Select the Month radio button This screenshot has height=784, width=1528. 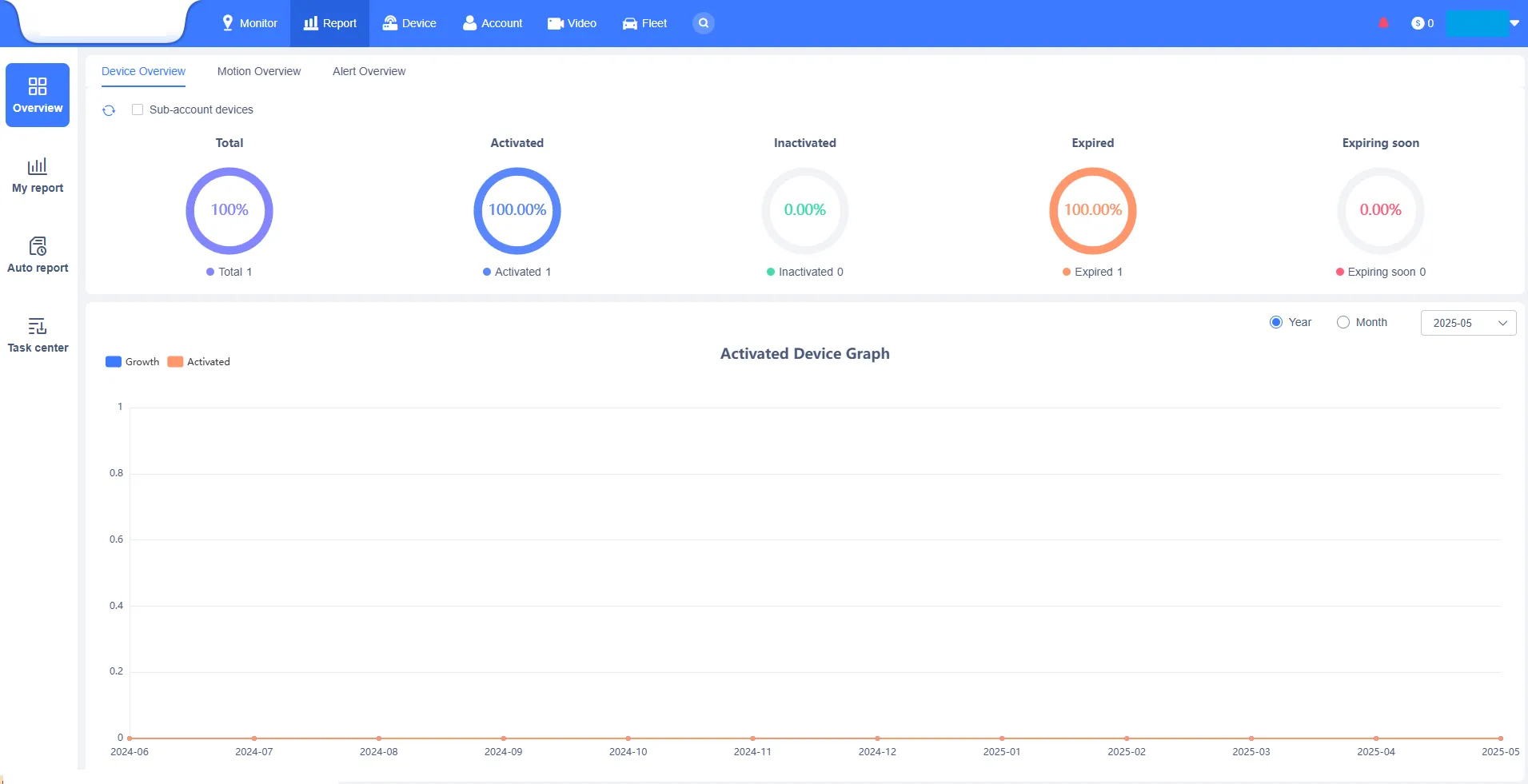click(x=1343, y=322)
